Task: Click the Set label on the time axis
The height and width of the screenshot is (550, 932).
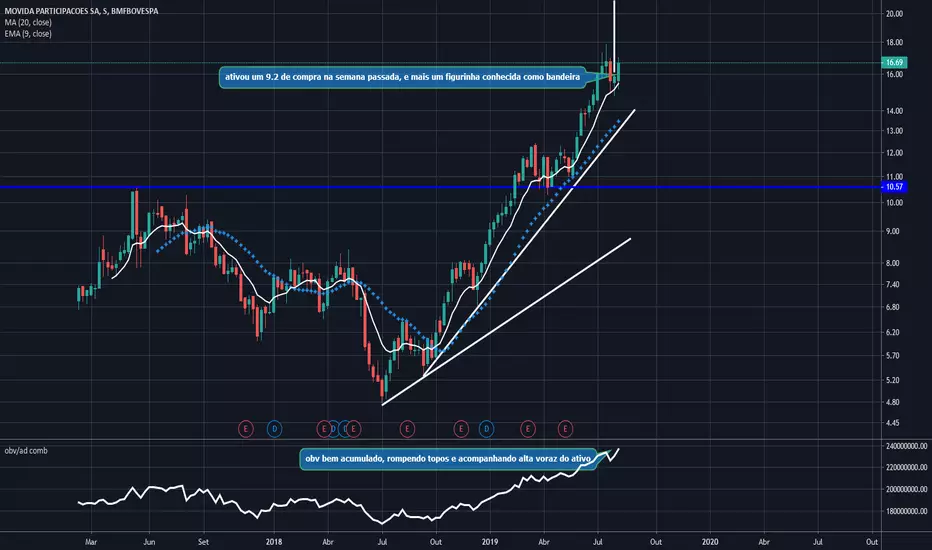Action: click(203, 542)
